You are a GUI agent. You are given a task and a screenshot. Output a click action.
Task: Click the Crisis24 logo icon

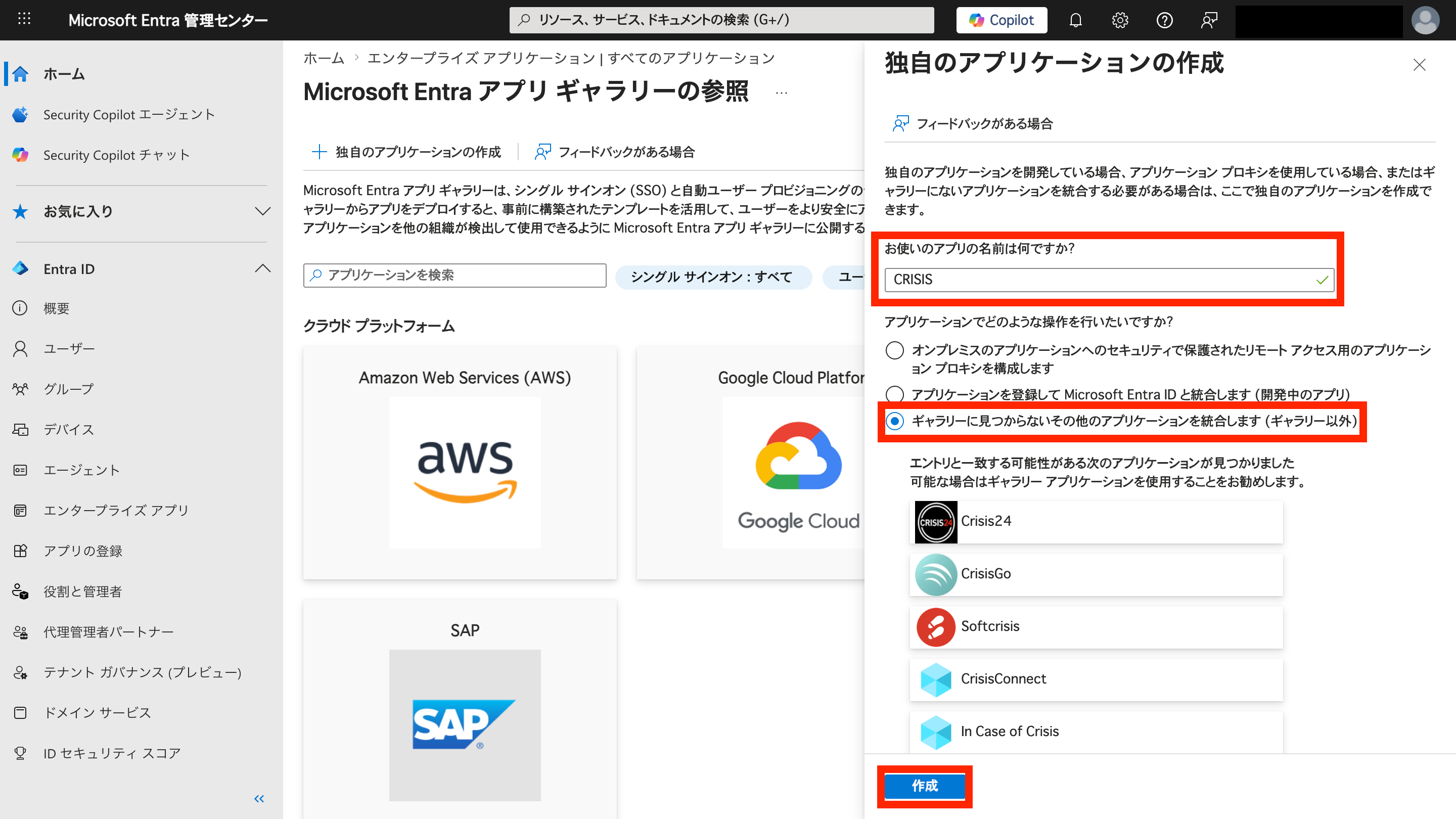coord(936,522)
